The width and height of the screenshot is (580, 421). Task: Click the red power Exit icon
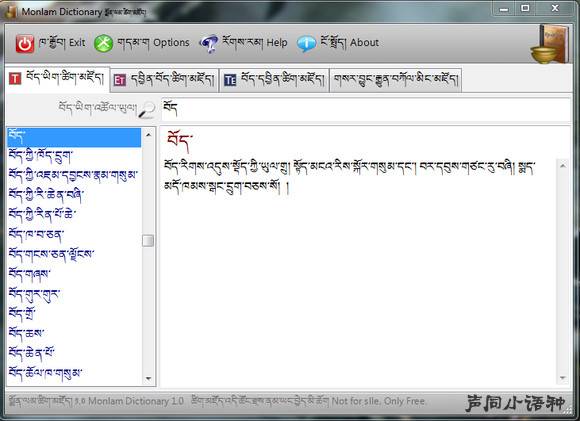click(x=25, y=44)
